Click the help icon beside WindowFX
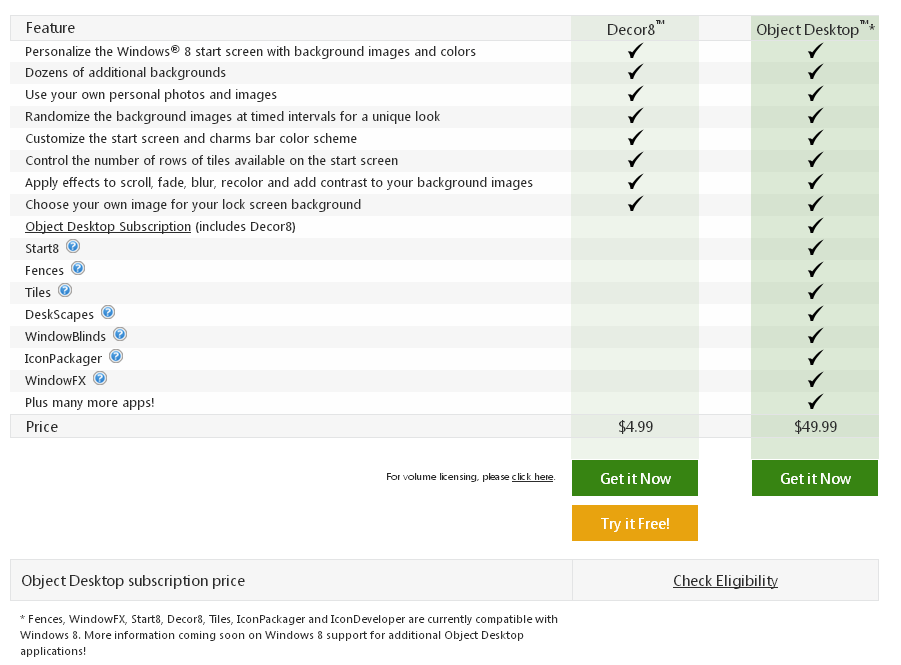The width and height of the screenshot is (901, 665). (x=100, y=378)
